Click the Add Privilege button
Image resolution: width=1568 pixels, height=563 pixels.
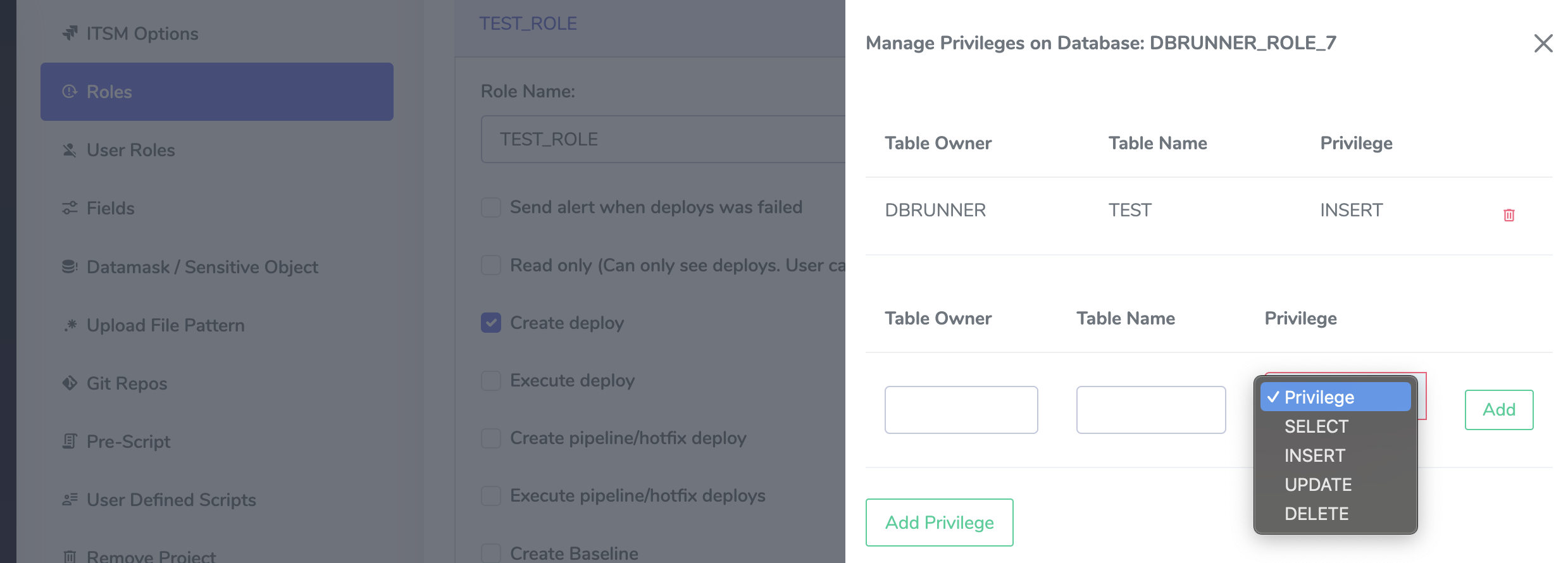(939, 523)
